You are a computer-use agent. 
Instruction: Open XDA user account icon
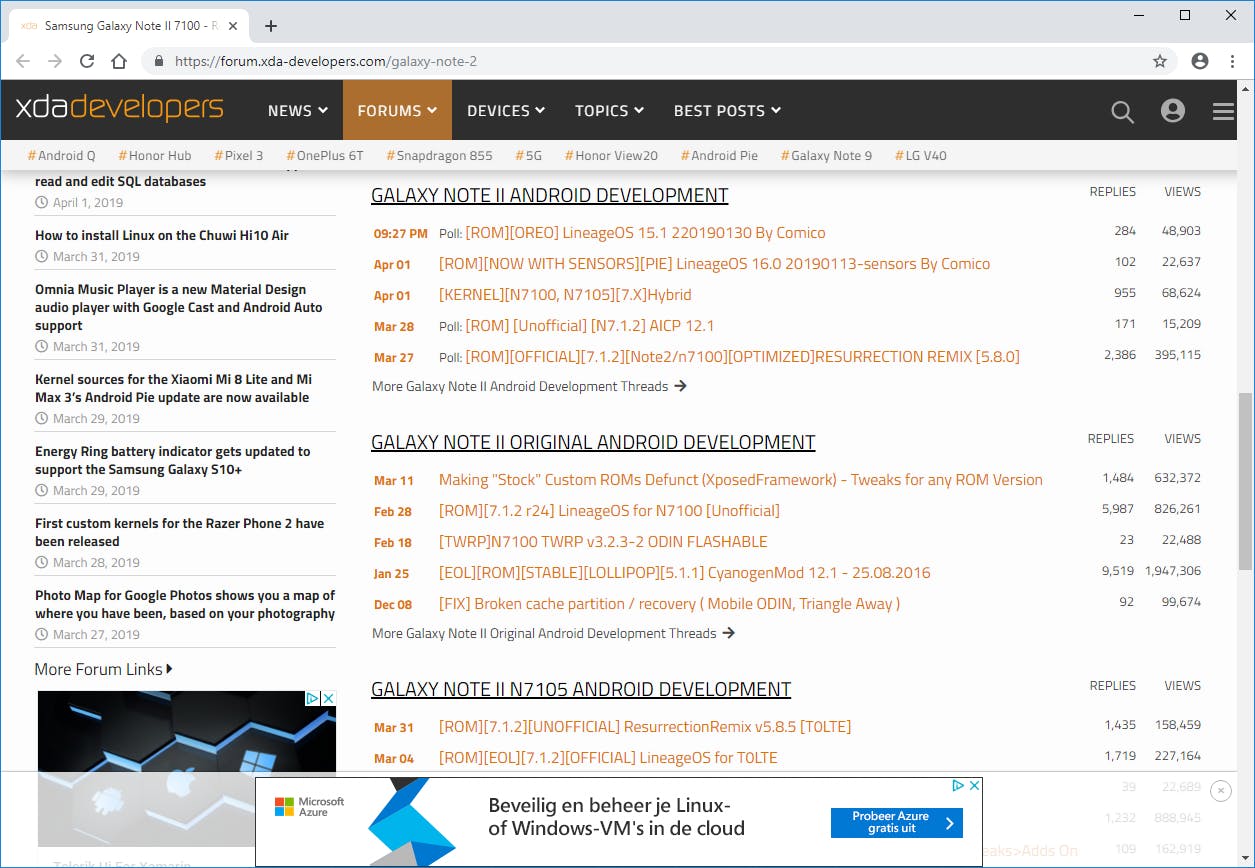coord(1173,110)
